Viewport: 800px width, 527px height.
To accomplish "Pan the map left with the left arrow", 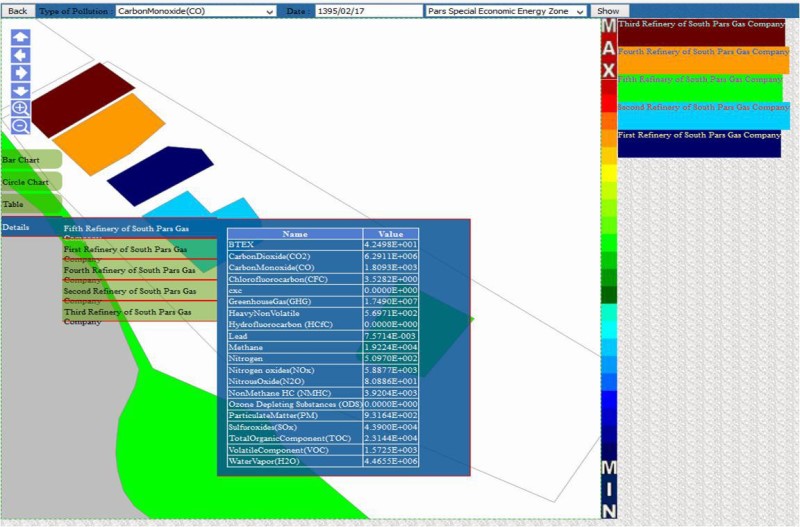I will [x=20, y=55].
